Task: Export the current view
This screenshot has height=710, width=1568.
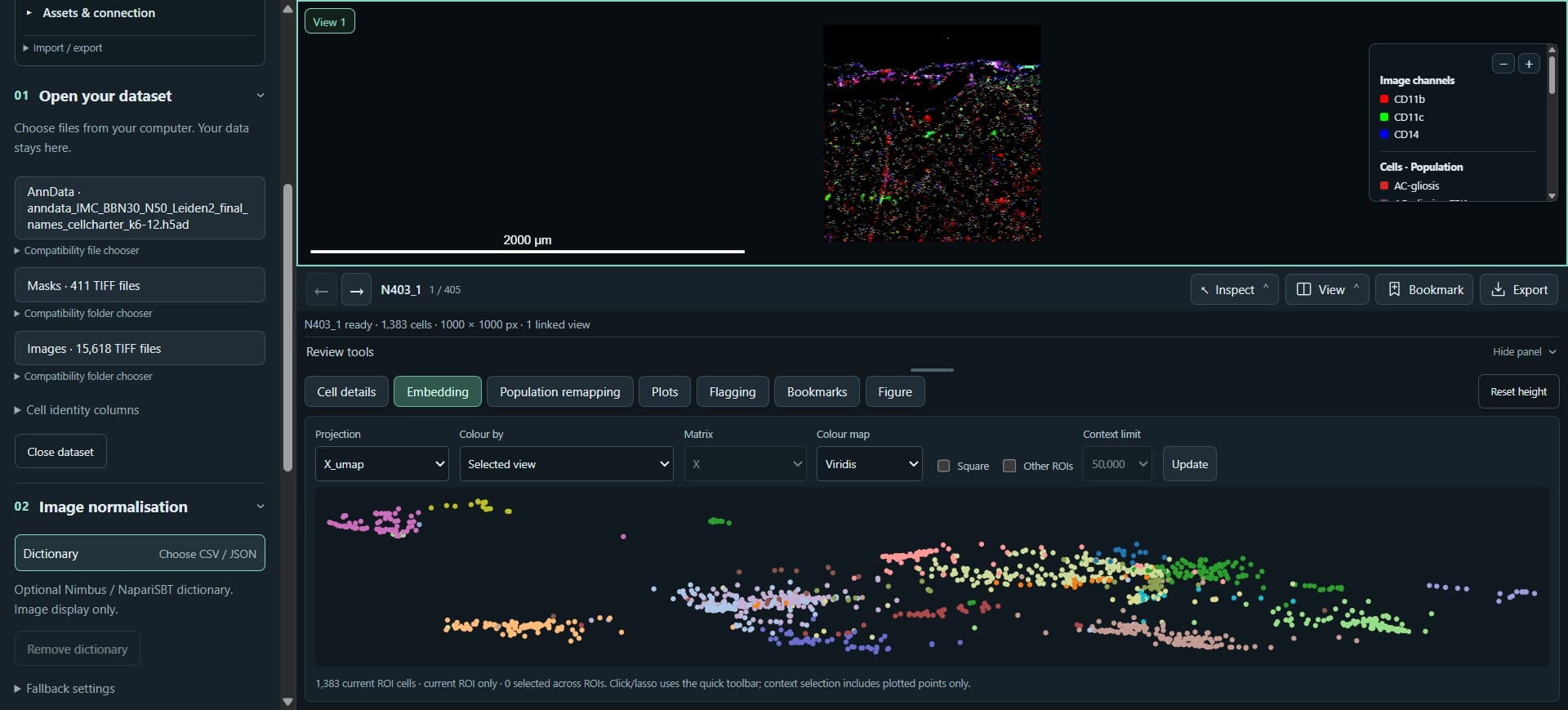Action: (x=1519, y=289)
